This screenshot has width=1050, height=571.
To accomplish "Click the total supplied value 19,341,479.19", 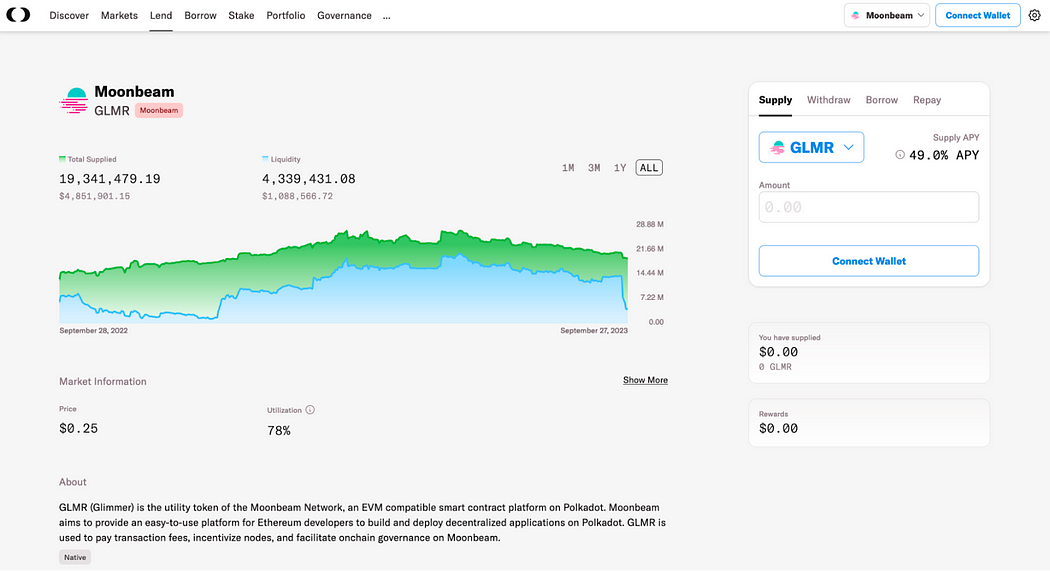I will (110, 179).
